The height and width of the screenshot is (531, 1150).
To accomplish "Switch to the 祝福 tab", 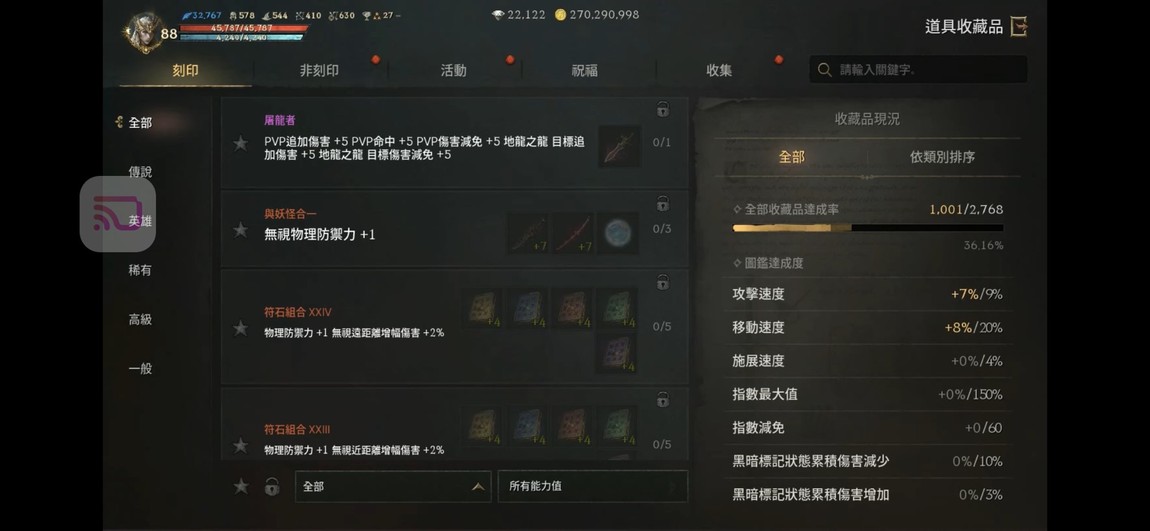I will pos(585,70).
